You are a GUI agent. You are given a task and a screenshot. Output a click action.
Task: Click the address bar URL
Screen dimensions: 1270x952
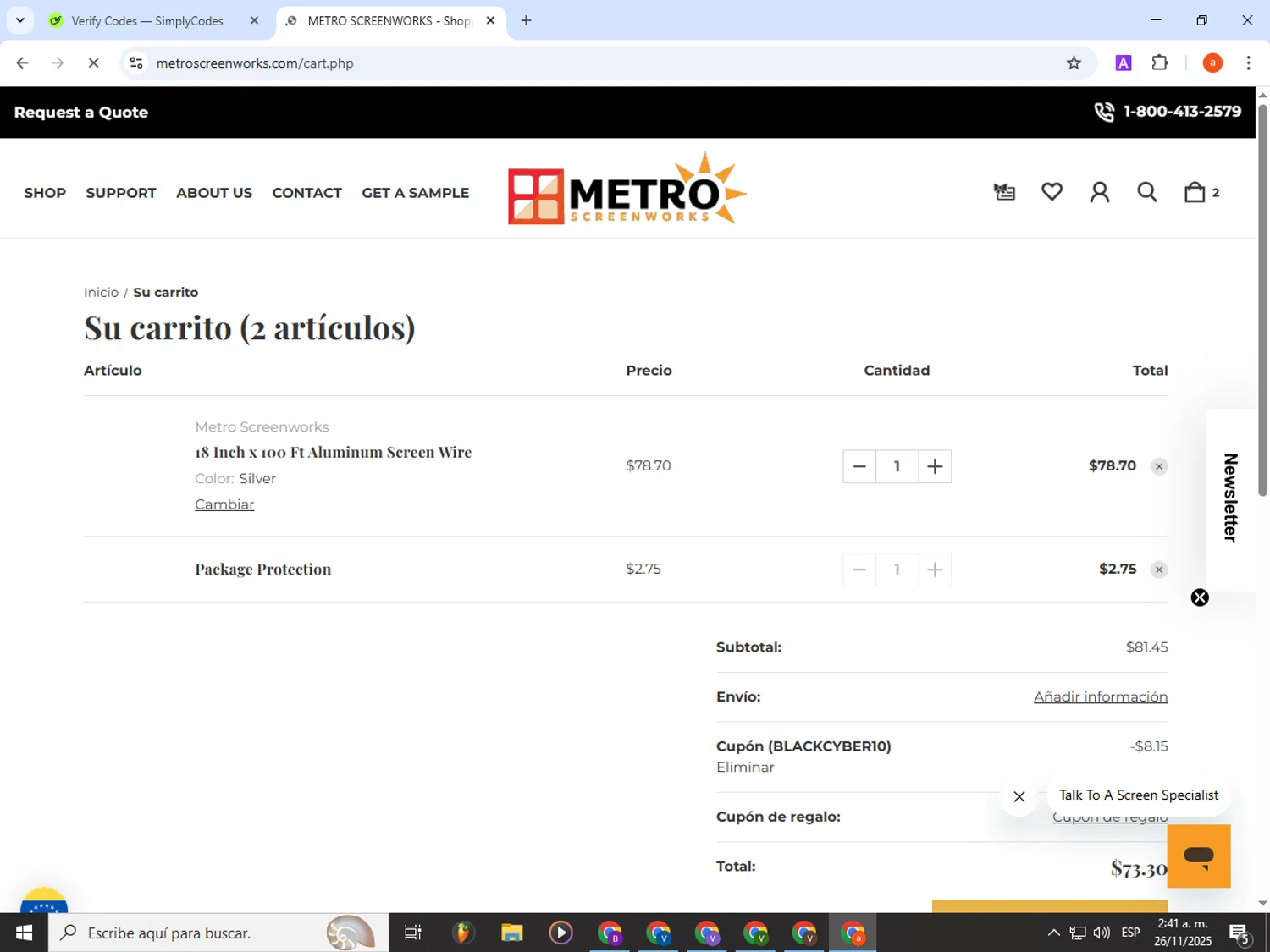click(x=255, y=63)
